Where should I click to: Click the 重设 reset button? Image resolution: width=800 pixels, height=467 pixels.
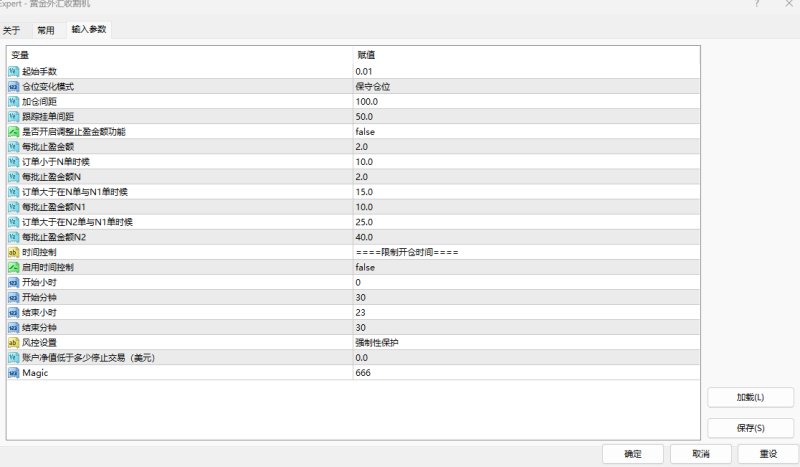click(768, 454)
